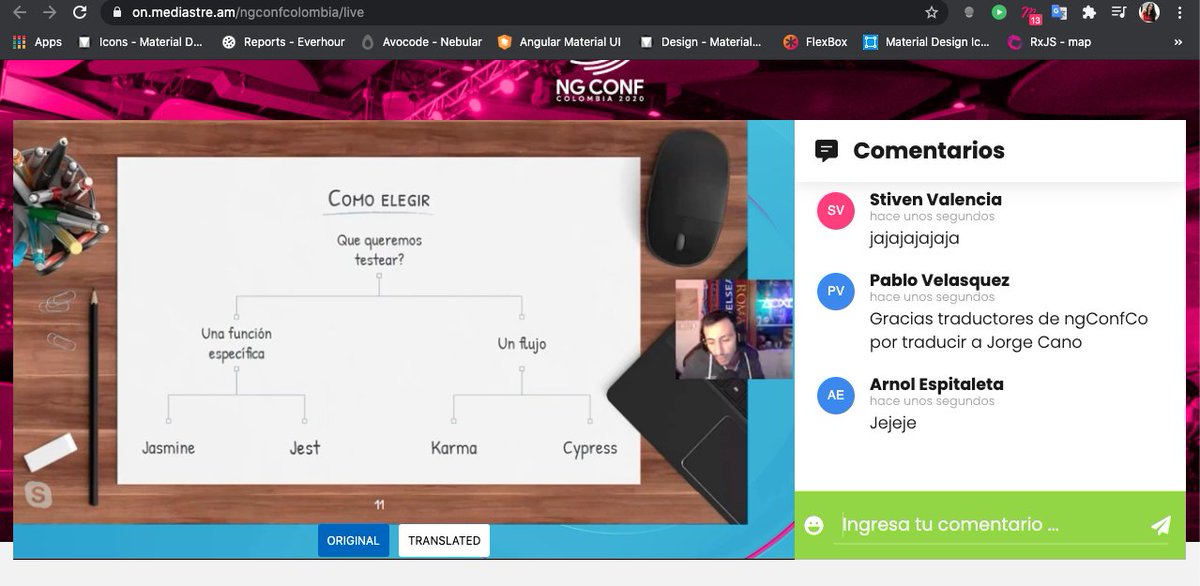The width and height of the screenshot is (1200, 586).
Task: Open the RxJS - map bookmark
Action: (x=1049, y=42)
